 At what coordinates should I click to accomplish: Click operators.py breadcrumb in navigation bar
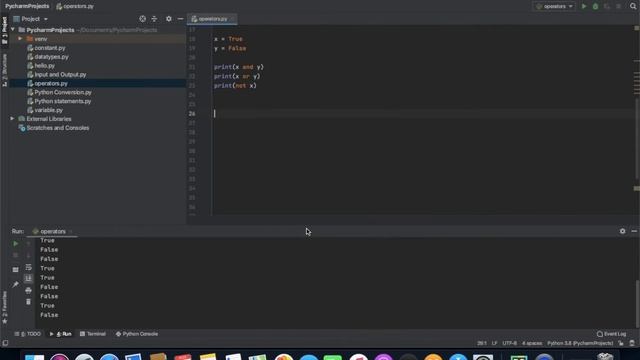tap(75, 6)
